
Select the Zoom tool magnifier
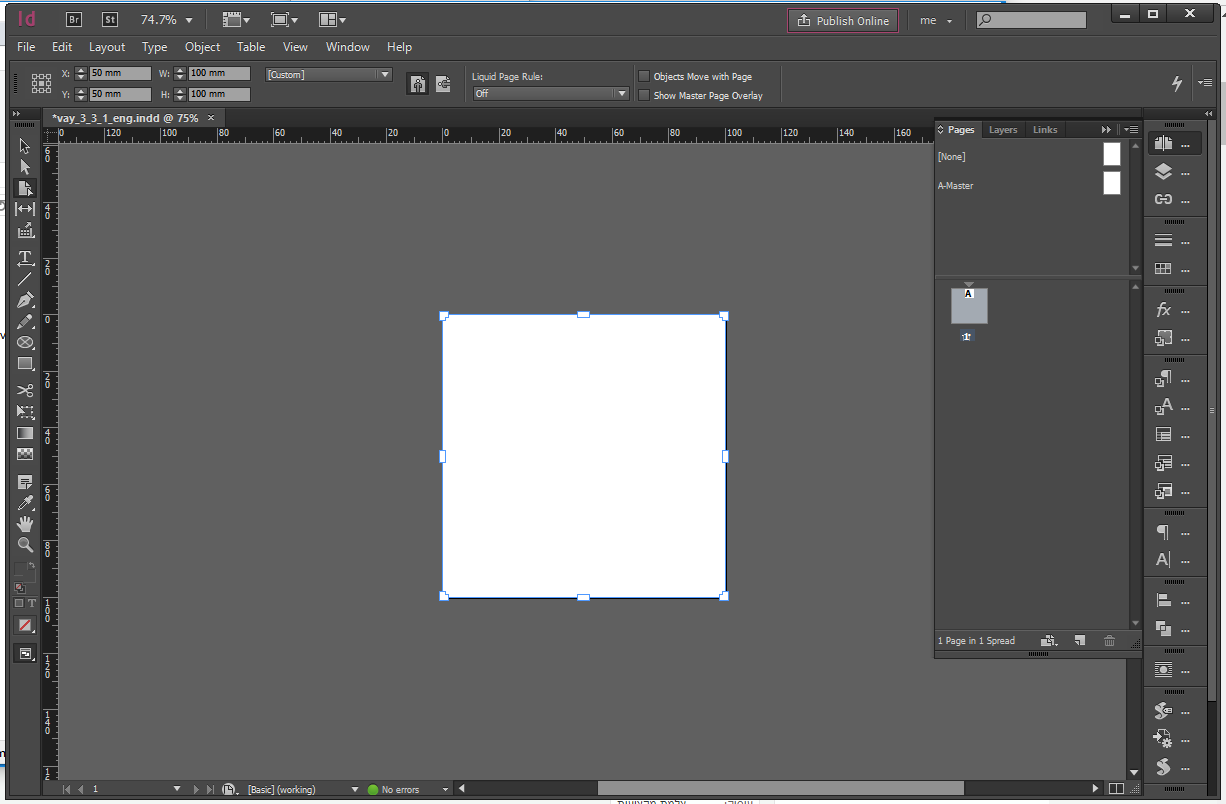[x=25, y=545]
